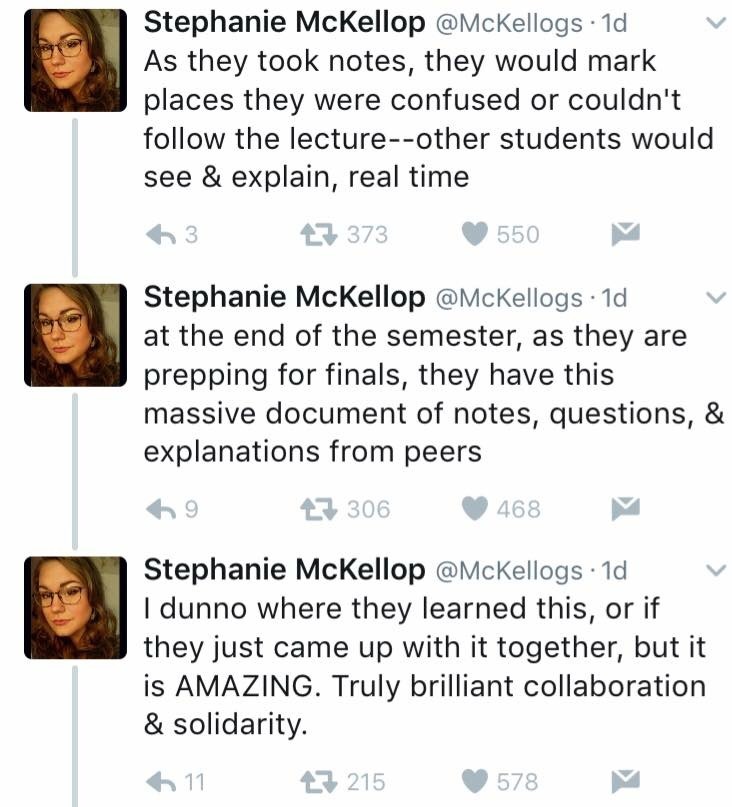732x807 pixels.
Task: Retweet the tweet with 373 retweets
Action: [319, 235]
